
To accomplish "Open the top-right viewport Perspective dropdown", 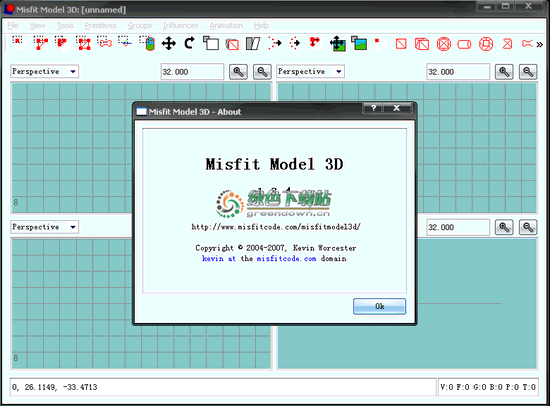I will pyautogui.click(x=310, y=72).
